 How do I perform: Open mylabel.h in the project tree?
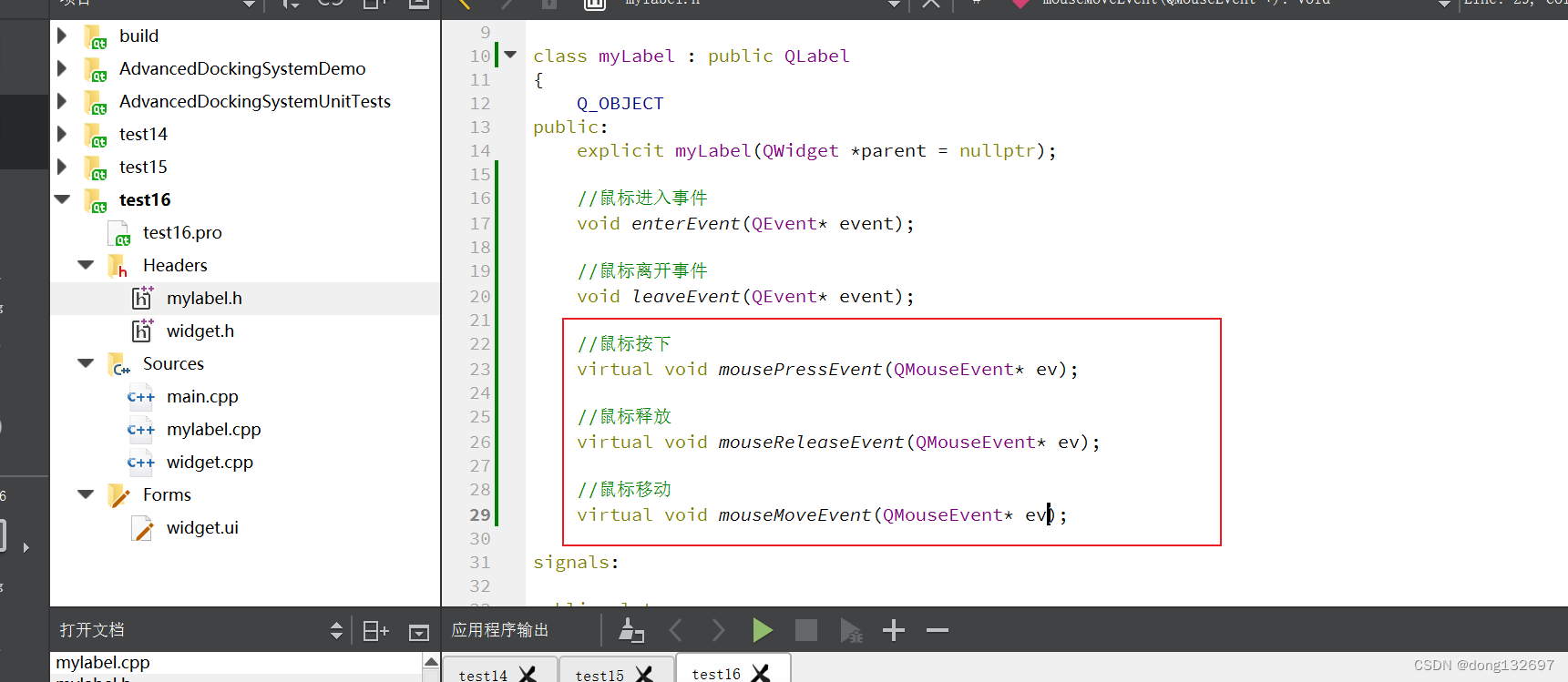(204, 298)
